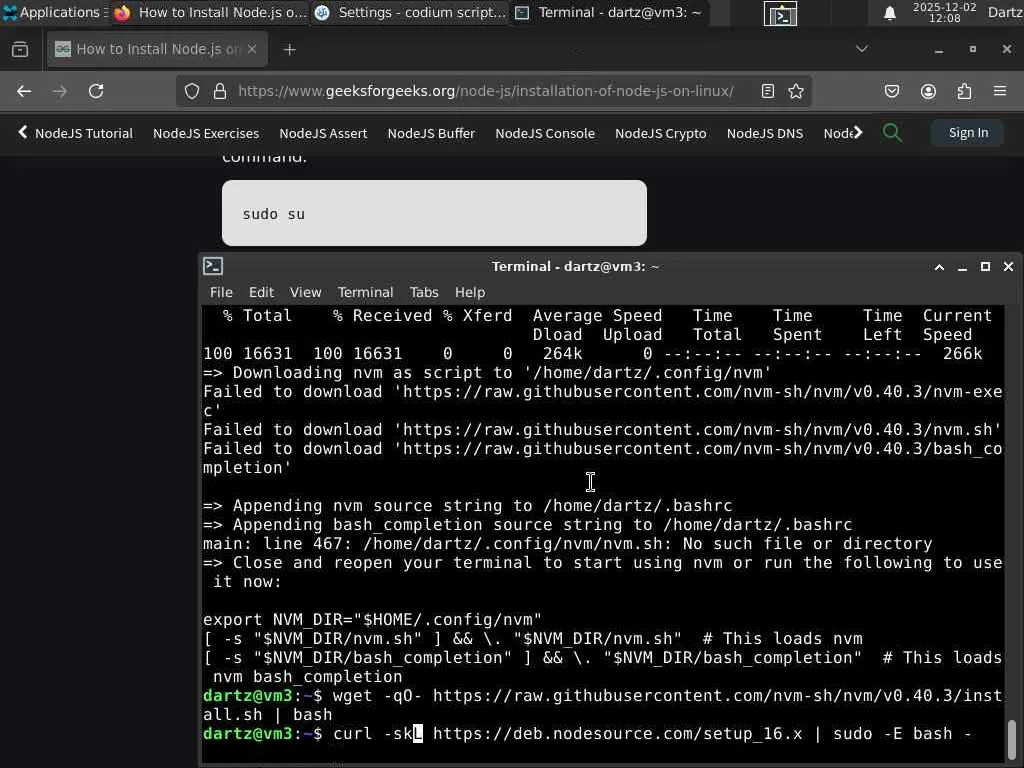Click the 'curl -skL' command line text

click(586, 733)
